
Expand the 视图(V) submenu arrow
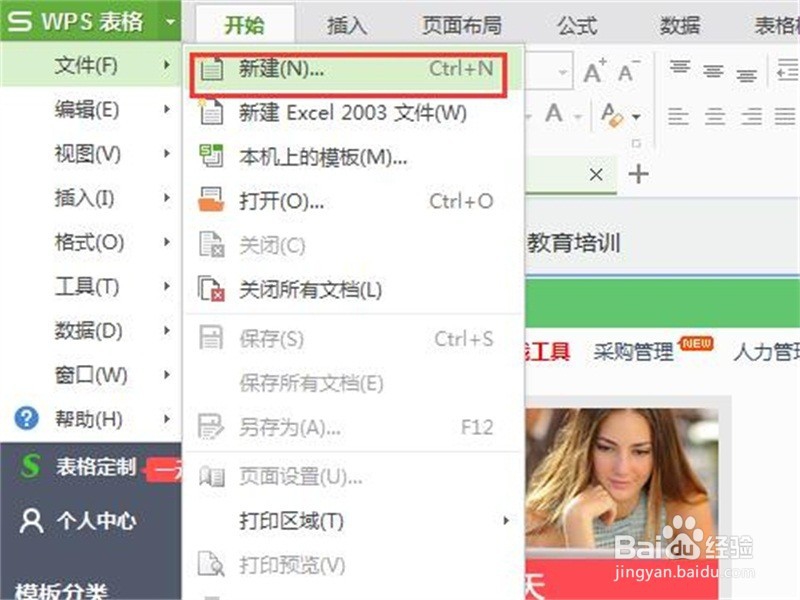[x=167, y=153]
